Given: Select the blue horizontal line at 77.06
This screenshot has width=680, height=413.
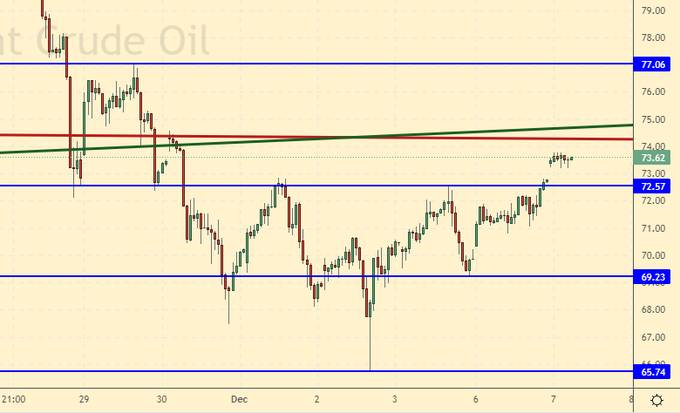Looking at the screenshot, I should pyautogui.click(x=300, y=63).
